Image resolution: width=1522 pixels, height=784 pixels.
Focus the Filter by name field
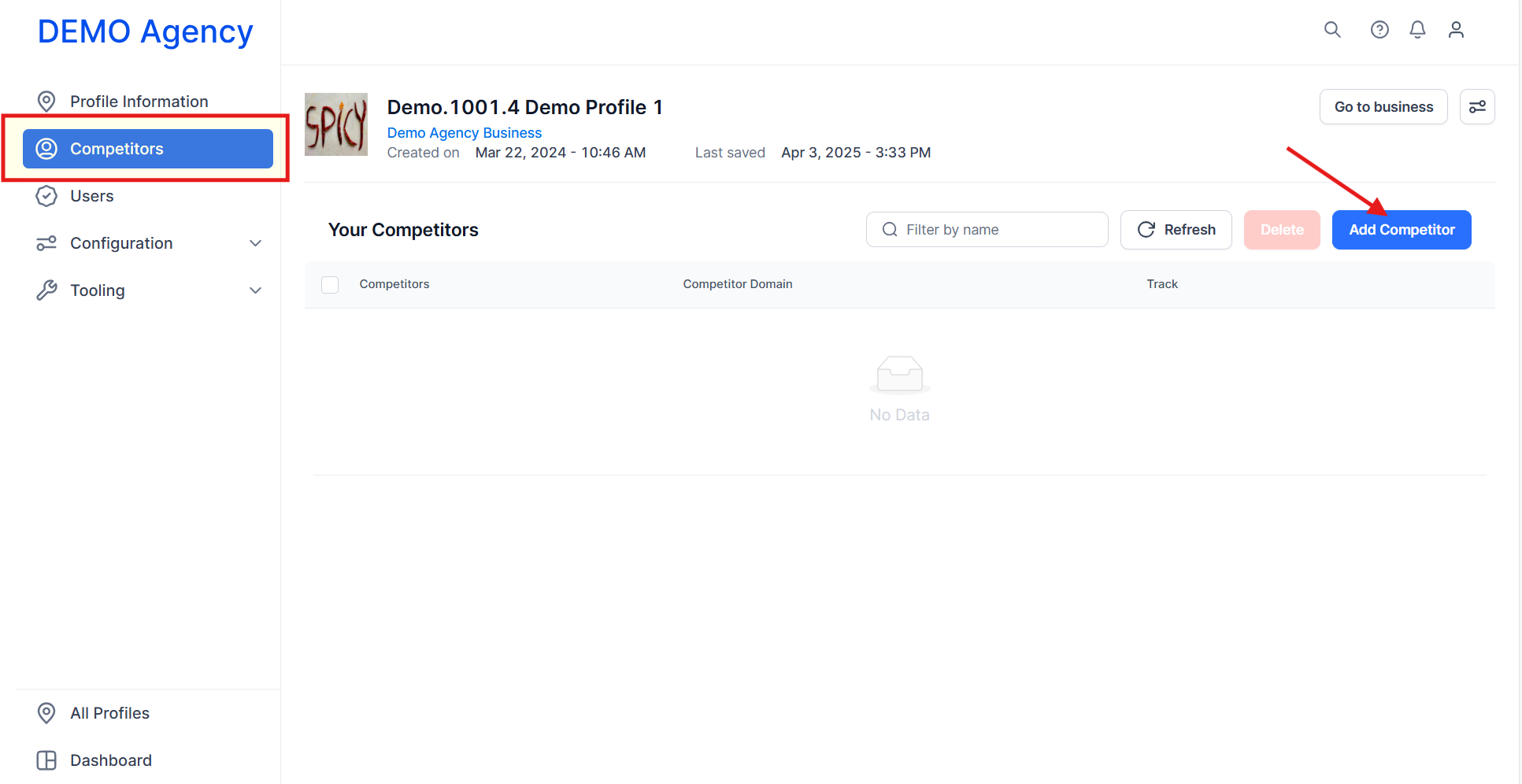click(987, 230)
